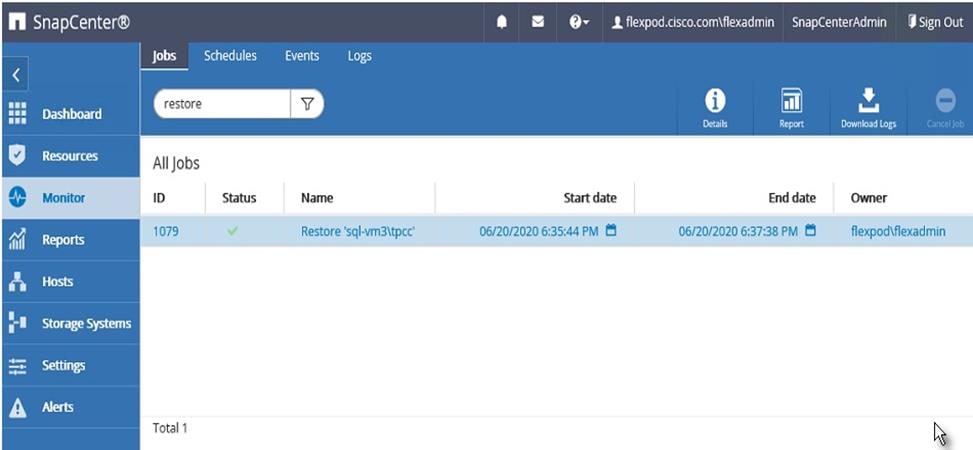Click the green checkmark status of job 1079
The width and height of the screenshot is (973, 450).
point(233,231)
